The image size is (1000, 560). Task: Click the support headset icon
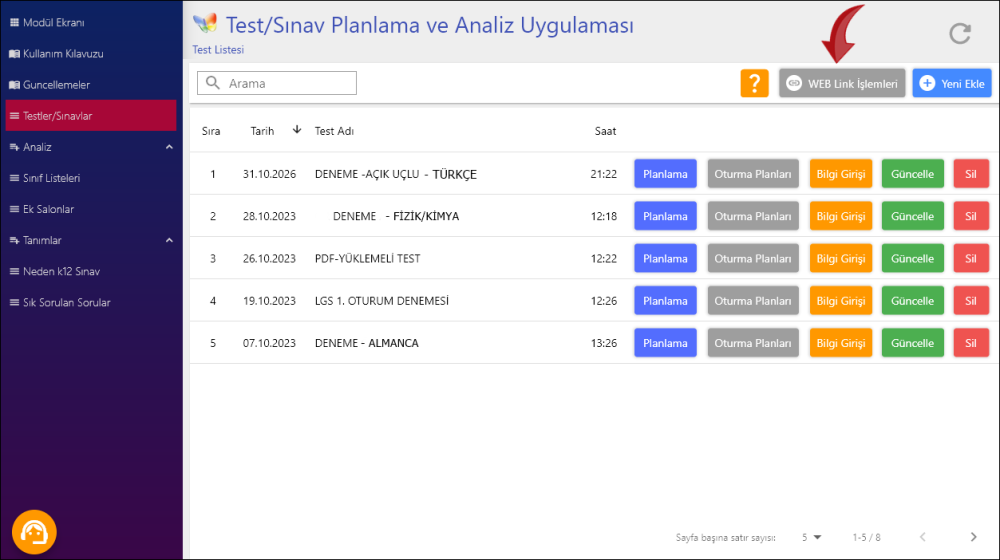click(x=34, y=531)
